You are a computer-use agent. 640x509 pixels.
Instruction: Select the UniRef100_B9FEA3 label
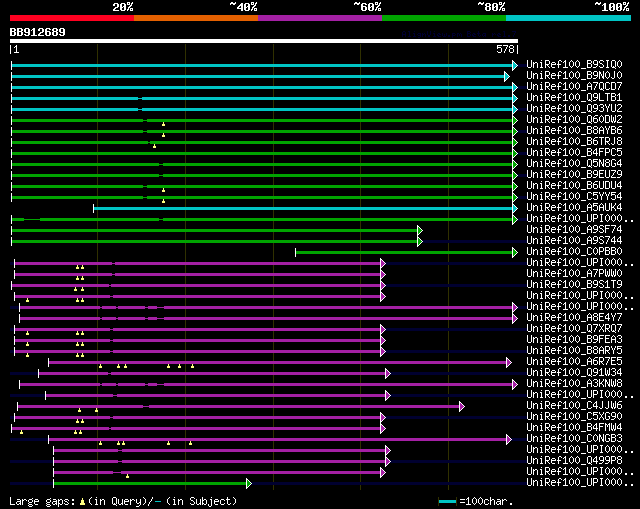[574, 340]
